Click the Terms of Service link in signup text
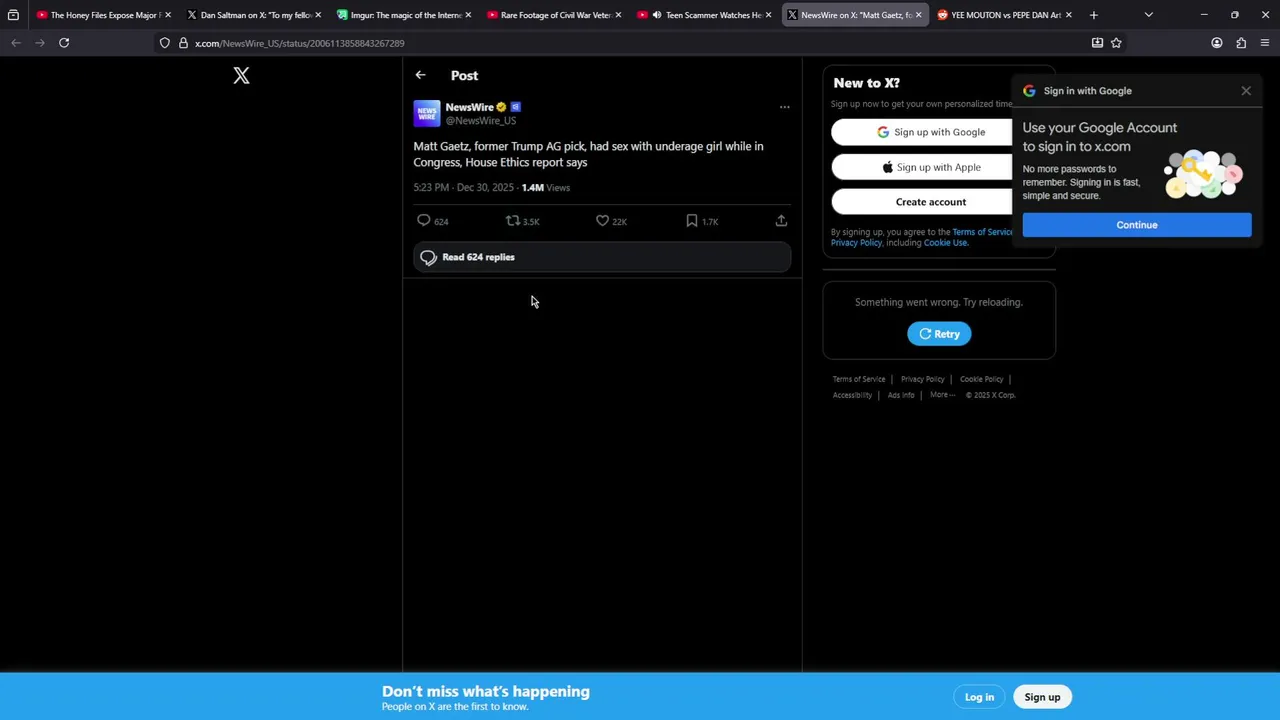1280x720 pixels. 982,232
